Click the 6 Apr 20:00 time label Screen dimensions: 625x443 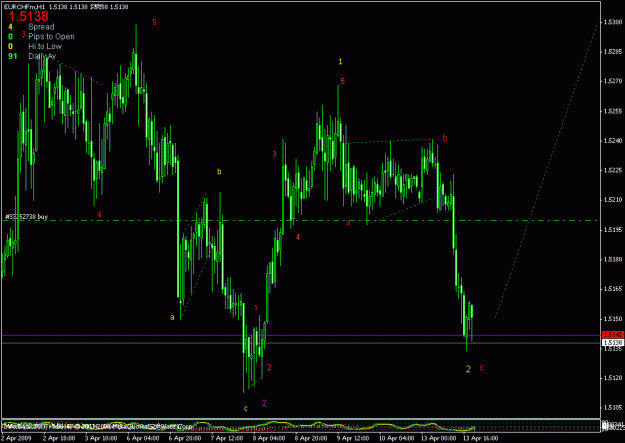pos(185,438)
